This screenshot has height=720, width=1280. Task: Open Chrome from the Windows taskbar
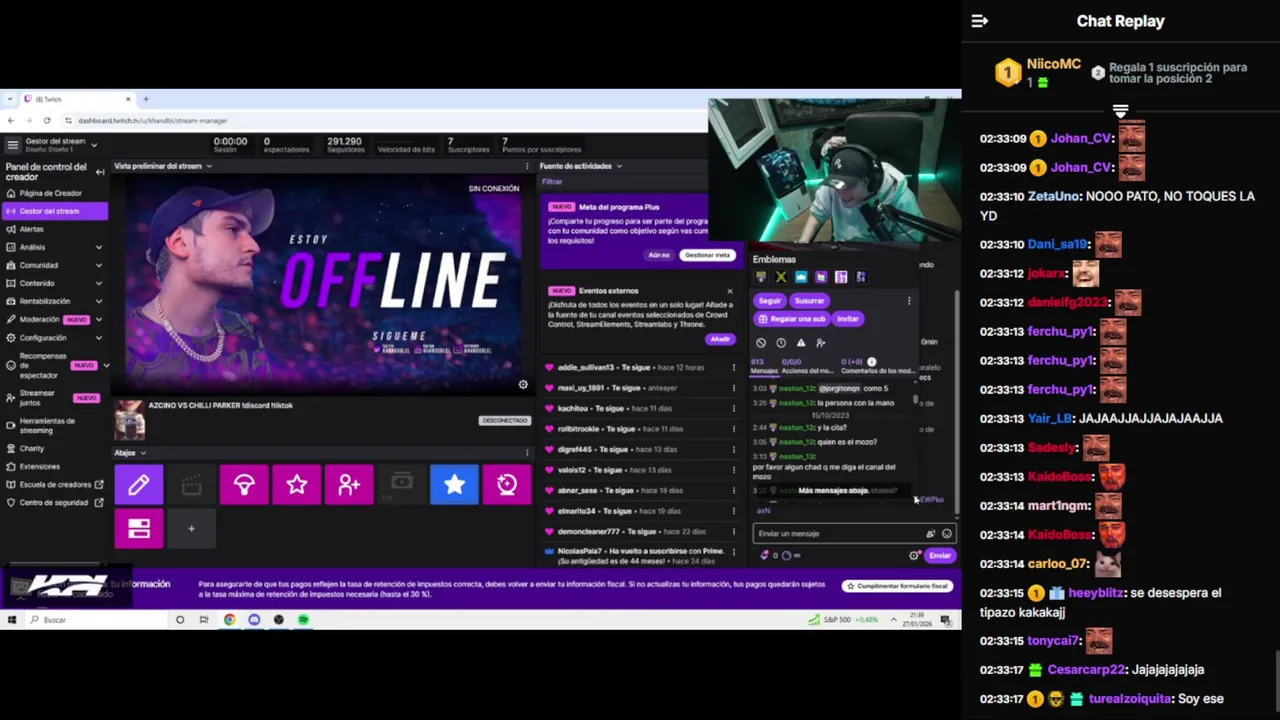coord(229,620)
